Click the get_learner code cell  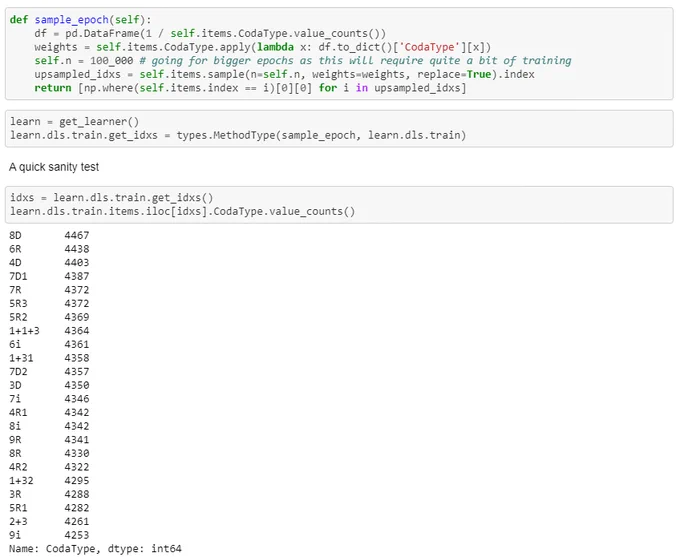(339, 128)
